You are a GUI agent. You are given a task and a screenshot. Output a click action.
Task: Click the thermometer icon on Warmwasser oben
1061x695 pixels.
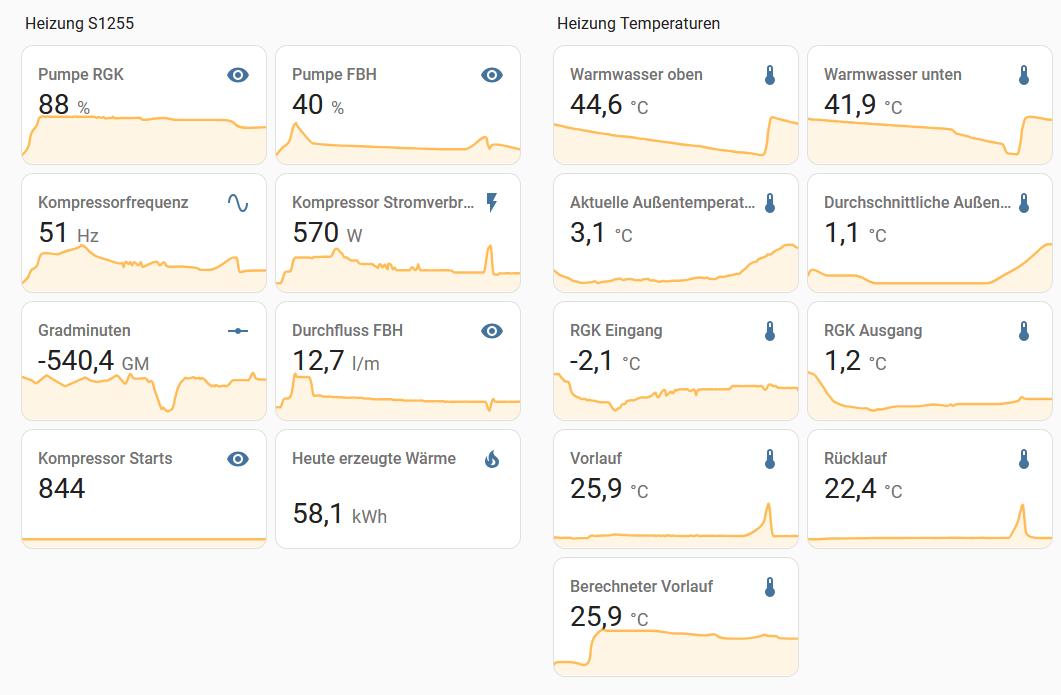click(x=770, y=75)
